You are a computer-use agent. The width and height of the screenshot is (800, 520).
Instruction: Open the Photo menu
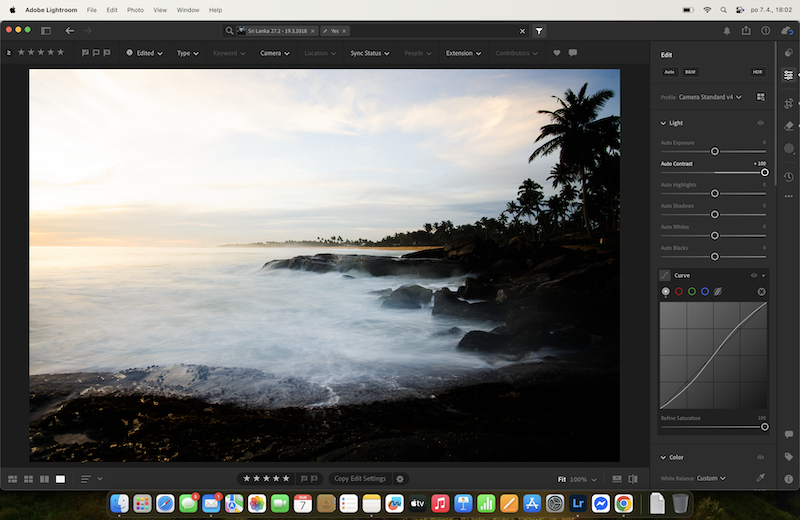click(x=135, y=10)
